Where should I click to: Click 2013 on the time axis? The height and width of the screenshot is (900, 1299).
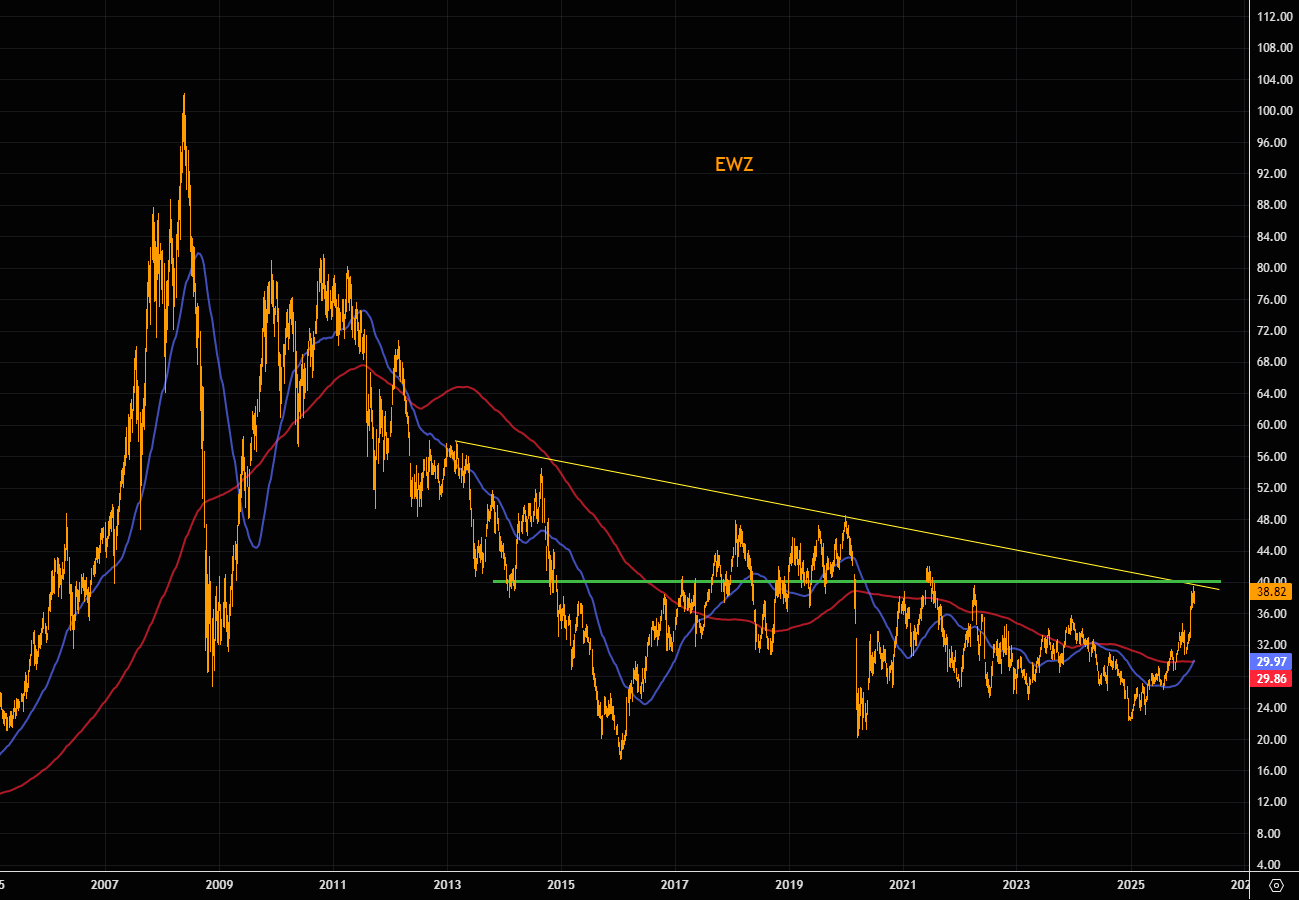[x=447, y=885]
